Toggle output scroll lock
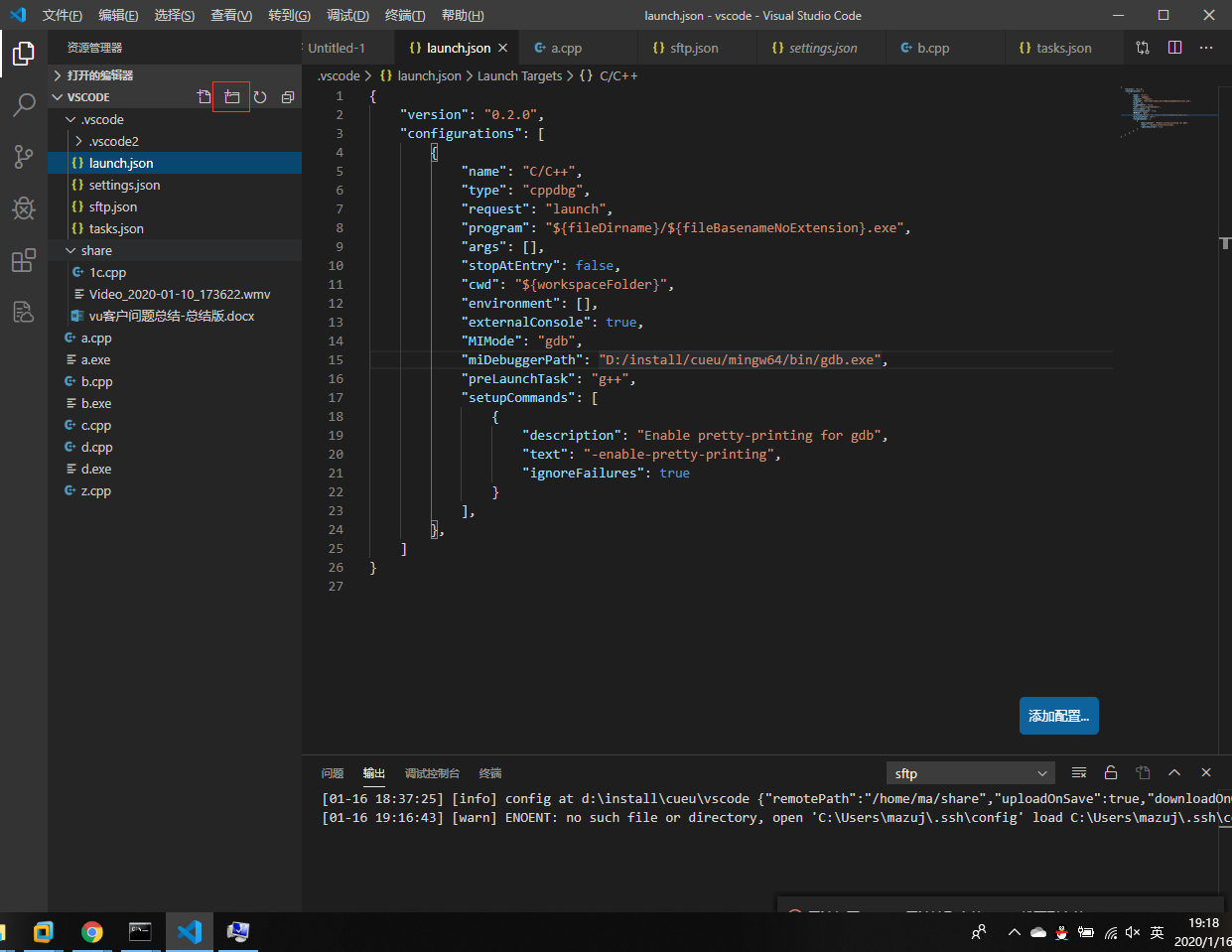This screenshot has height=952, width=1232. coord(1111,772)
